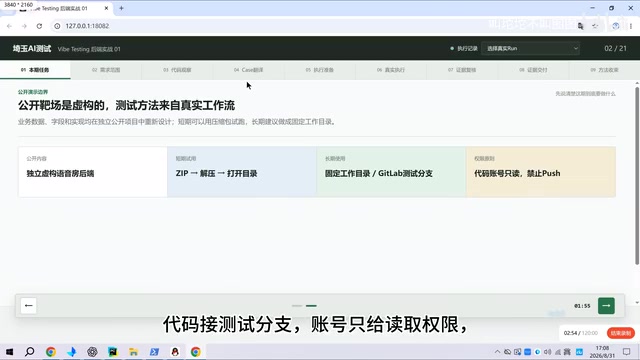Image resolution: width=640 pixels, height=360 pixels.
Task: Switch to the 09 方法收束 tab
Action: tap(604, 70)
